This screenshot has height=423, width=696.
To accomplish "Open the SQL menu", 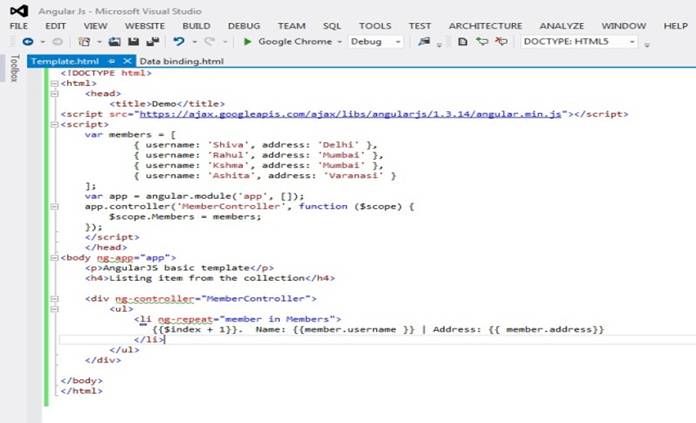I will click(332, 26).
